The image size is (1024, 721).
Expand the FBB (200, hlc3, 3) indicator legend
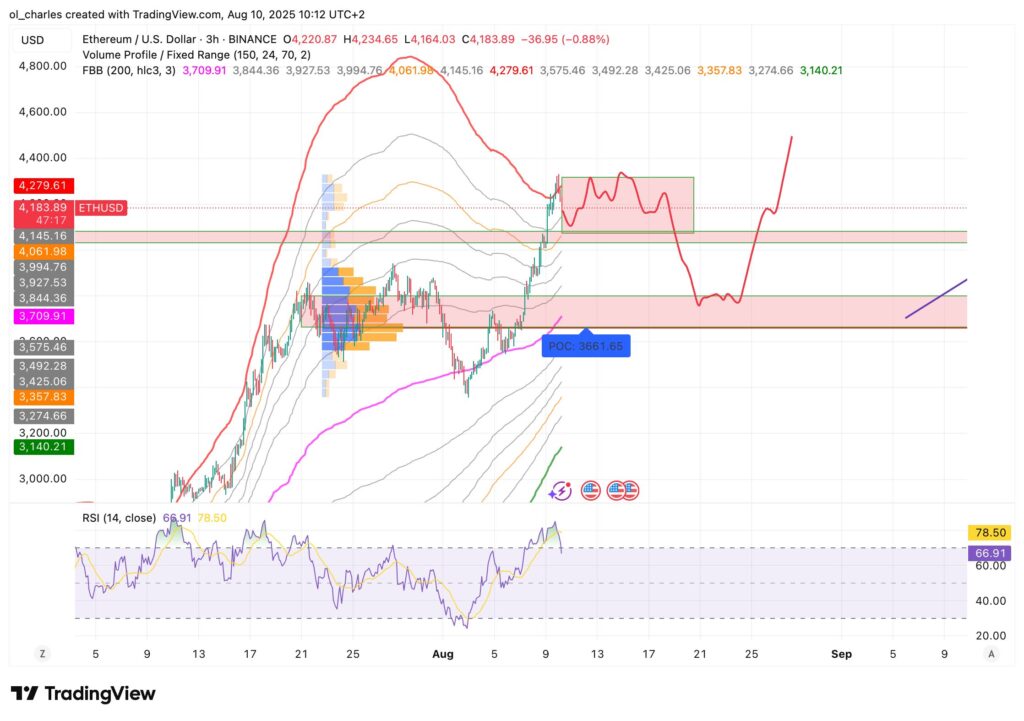[x=130, y=71]
